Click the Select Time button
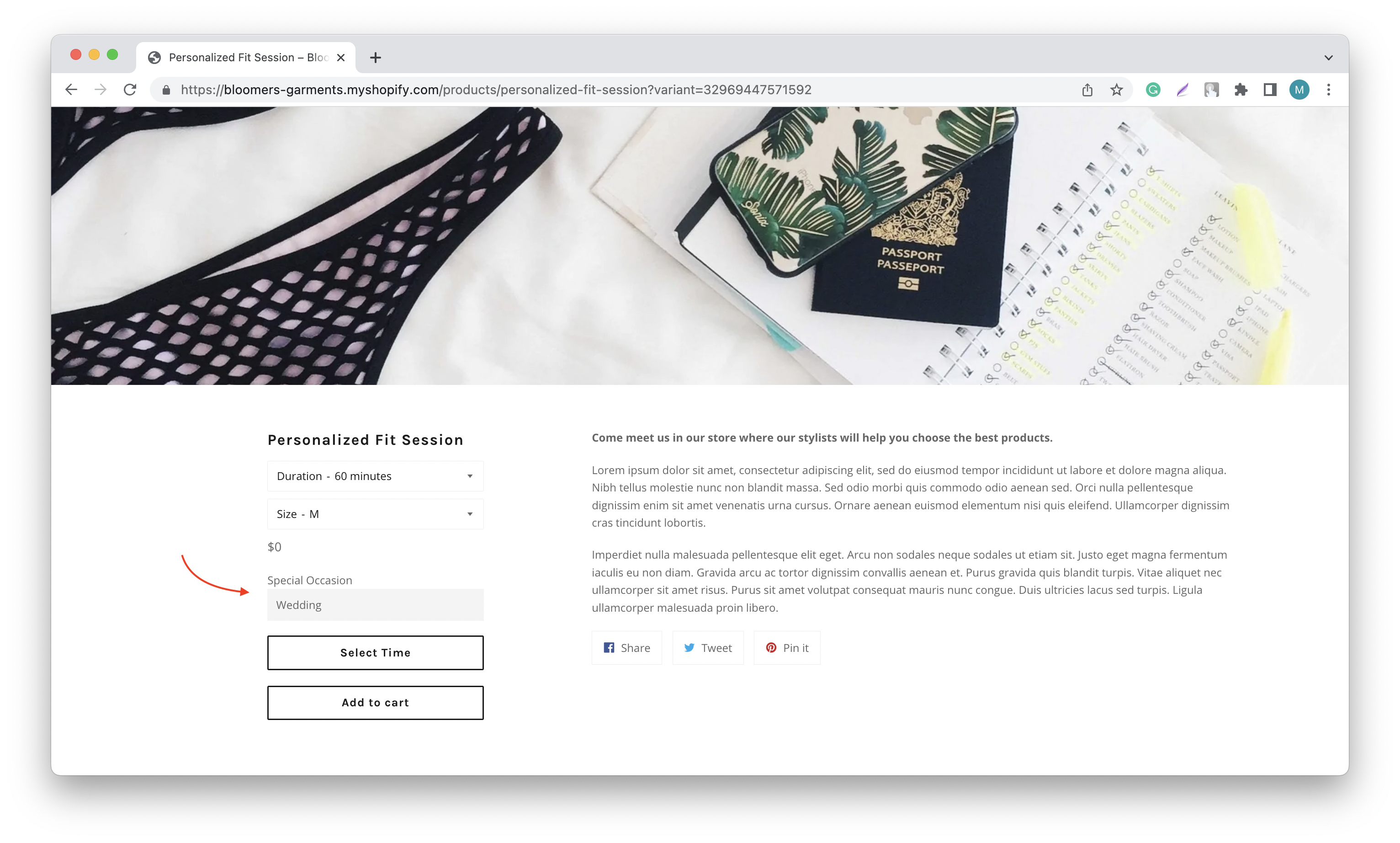1400x843 pixels. pyautogui.click(x=375, y=653)
